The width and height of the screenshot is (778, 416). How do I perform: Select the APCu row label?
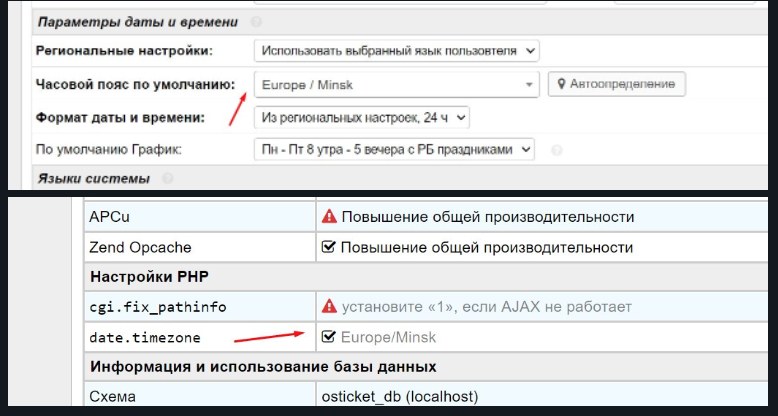[x=109, y=217]
